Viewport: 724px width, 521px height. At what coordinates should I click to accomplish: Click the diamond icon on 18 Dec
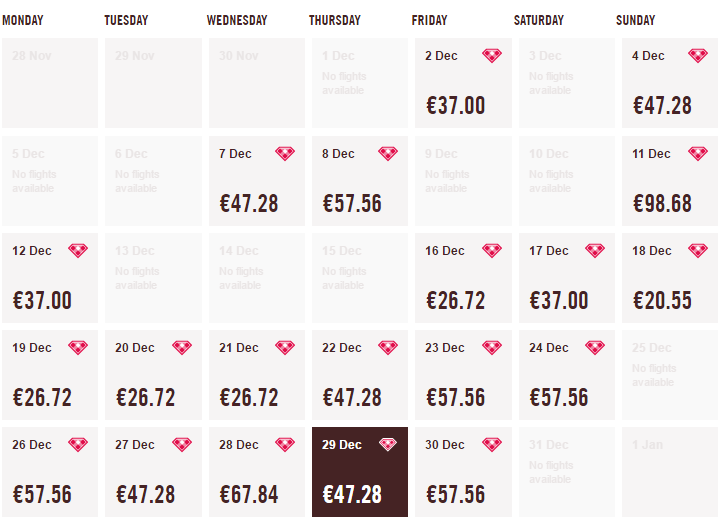(698, 251)
